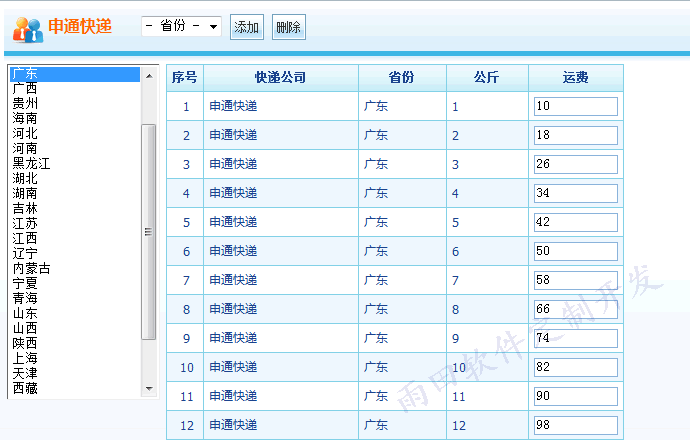Select 青海 in the province list

[x=75, y=298]
